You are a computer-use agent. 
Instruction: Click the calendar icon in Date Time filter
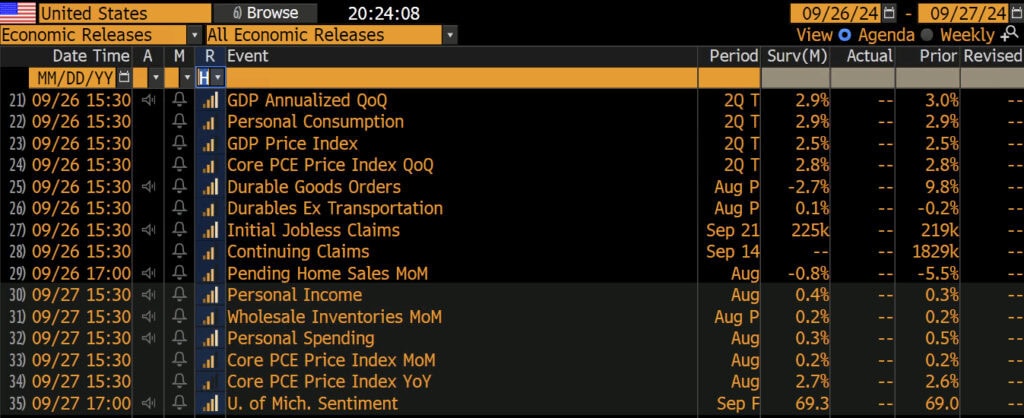(x=124, y=77)
